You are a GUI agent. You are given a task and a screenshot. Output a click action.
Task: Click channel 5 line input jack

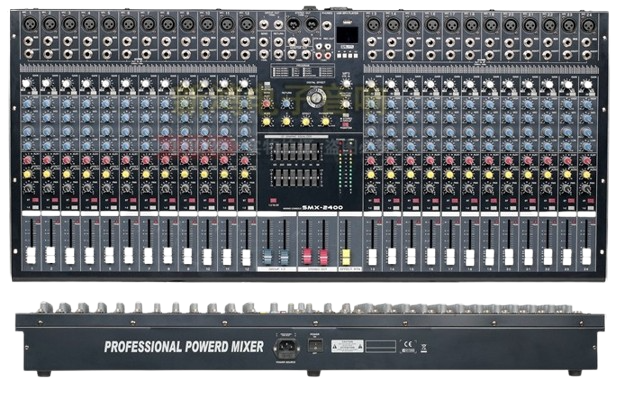108,41
